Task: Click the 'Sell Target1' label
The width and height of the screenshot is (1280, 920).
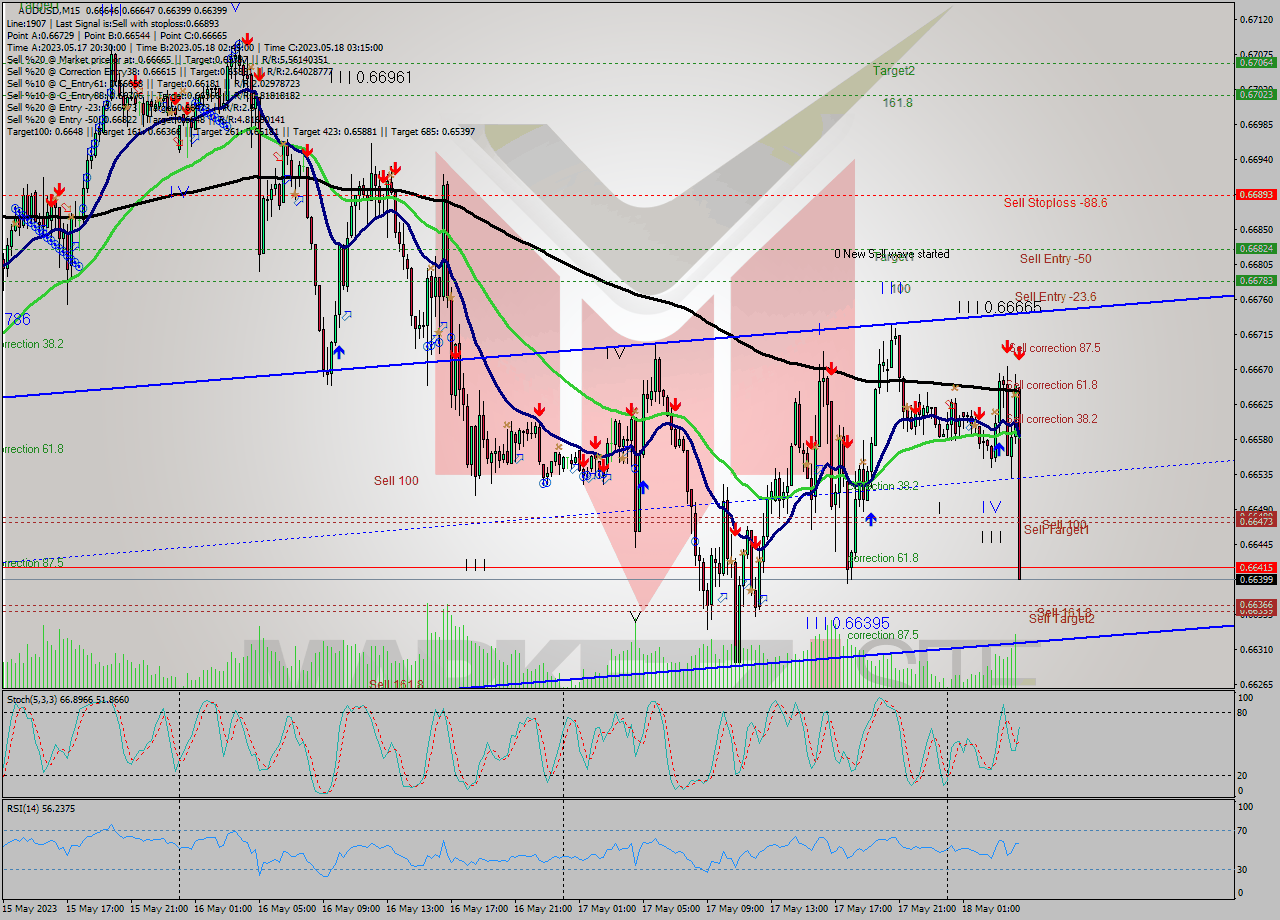Action: (1056, 530)
